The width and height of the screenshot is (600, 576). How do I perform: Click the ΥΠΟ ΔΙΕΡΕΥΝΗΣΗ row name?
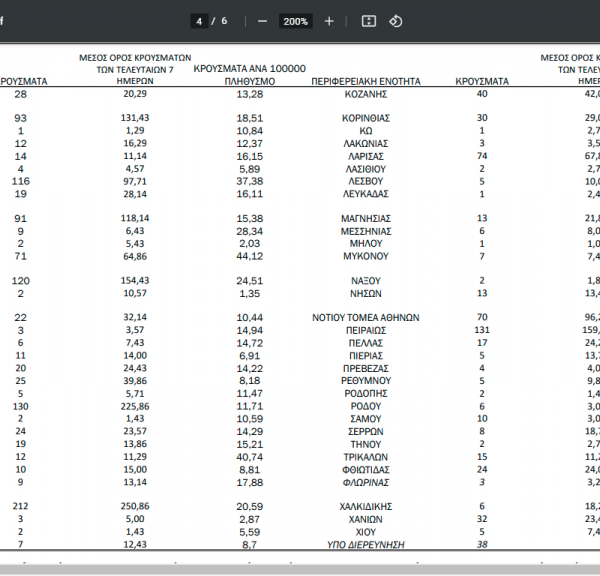366,545
